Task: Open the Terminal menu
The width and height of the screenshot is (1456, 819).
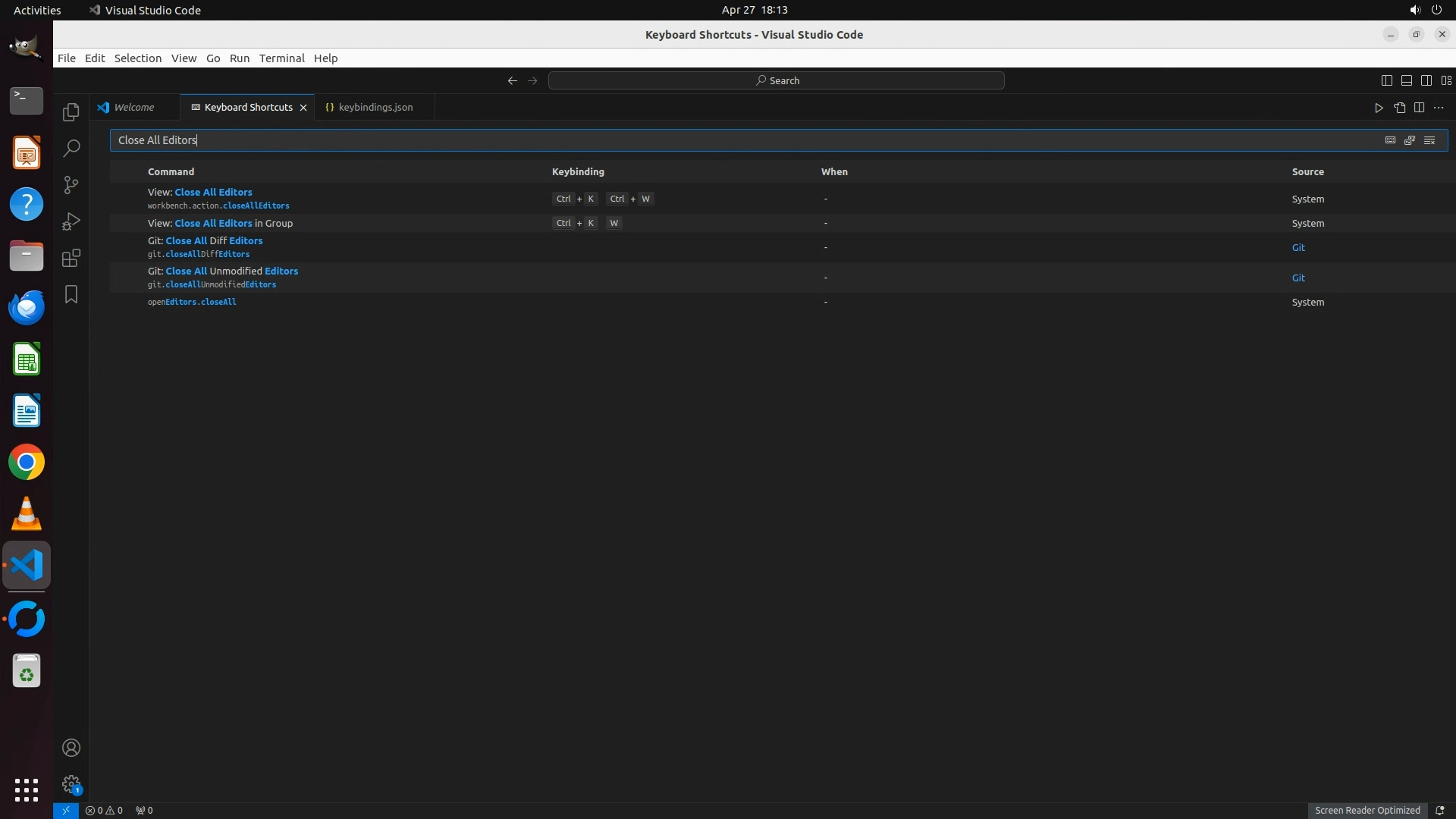Action: (x=281, y=58)
